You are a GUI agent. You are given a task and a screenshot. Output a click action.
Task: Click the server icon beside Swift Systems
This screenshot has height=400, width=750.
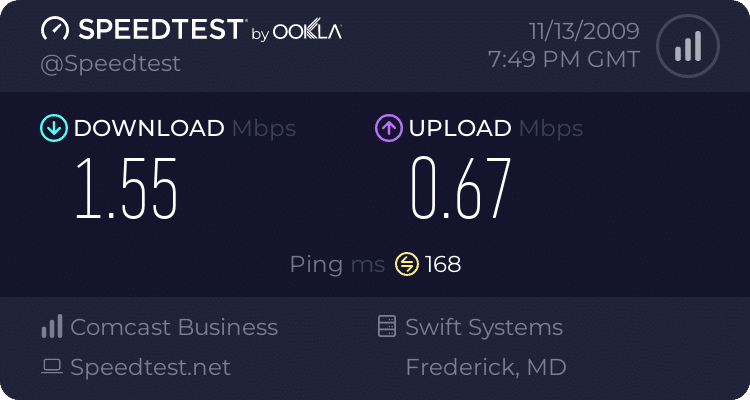click(x=386, y=327)
